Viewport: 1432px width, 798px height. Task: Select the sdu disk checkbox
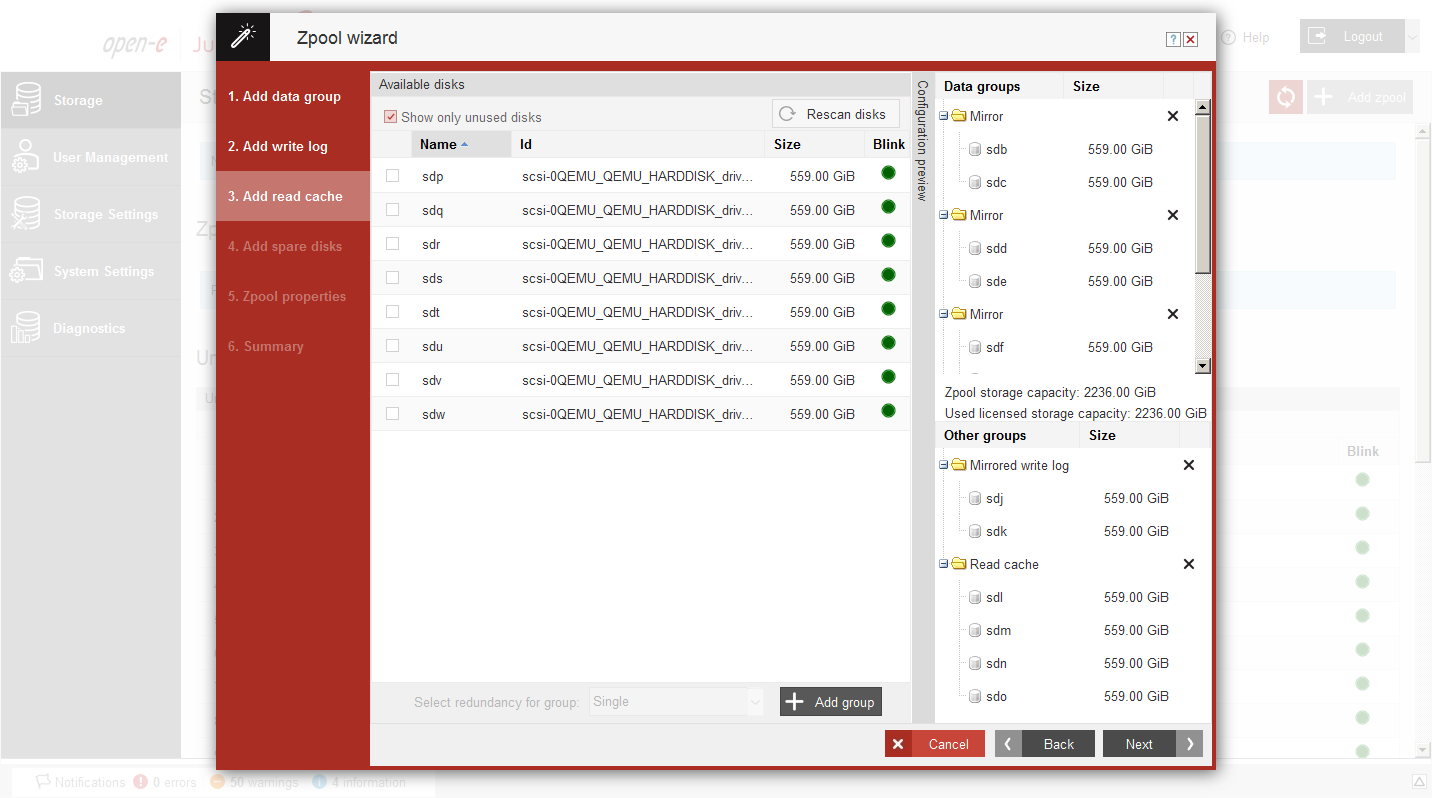pos(393,346)
